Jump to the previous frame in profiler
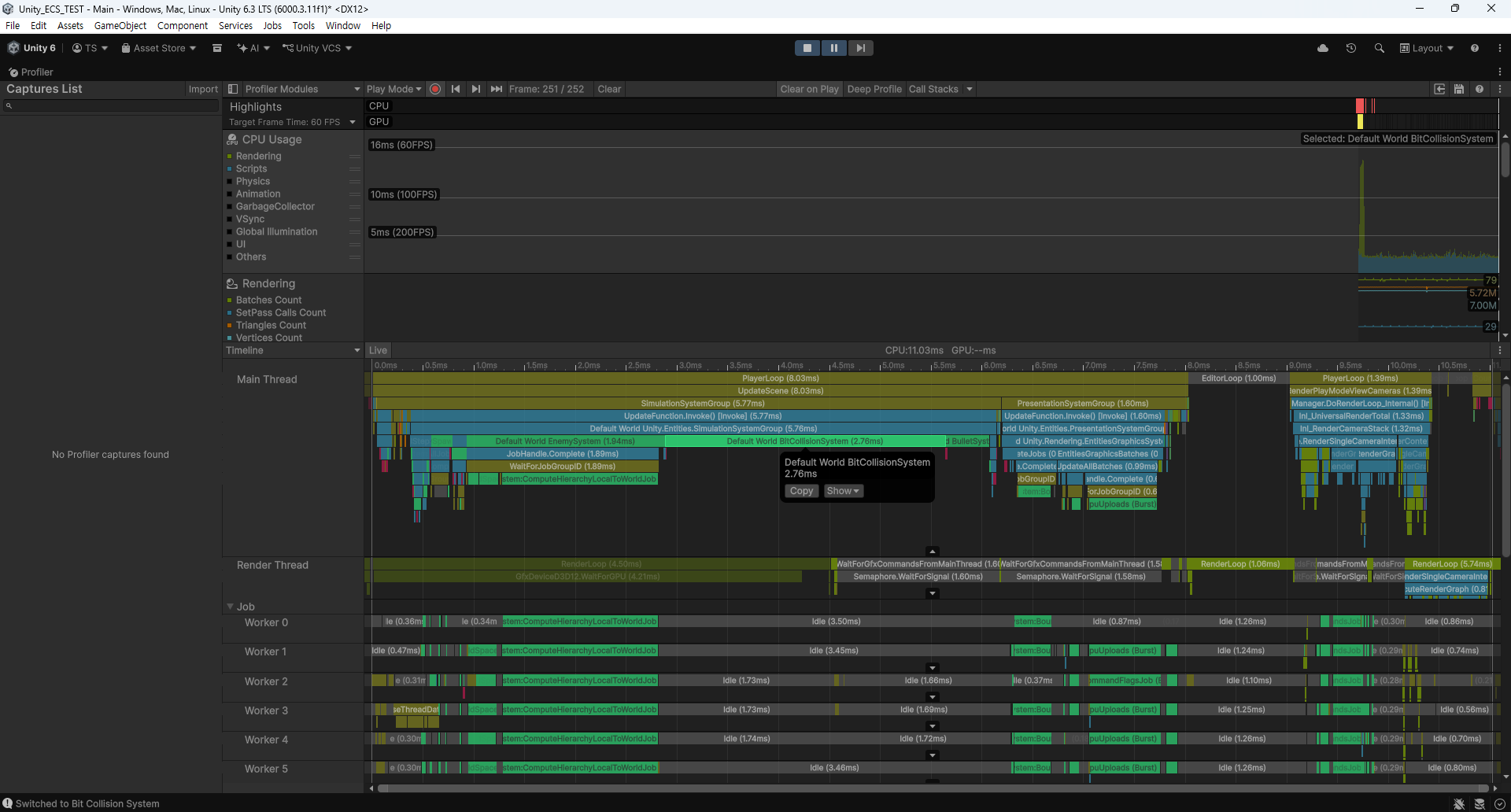The width and height of the screenshot is (1511, 812). (456, 89)
